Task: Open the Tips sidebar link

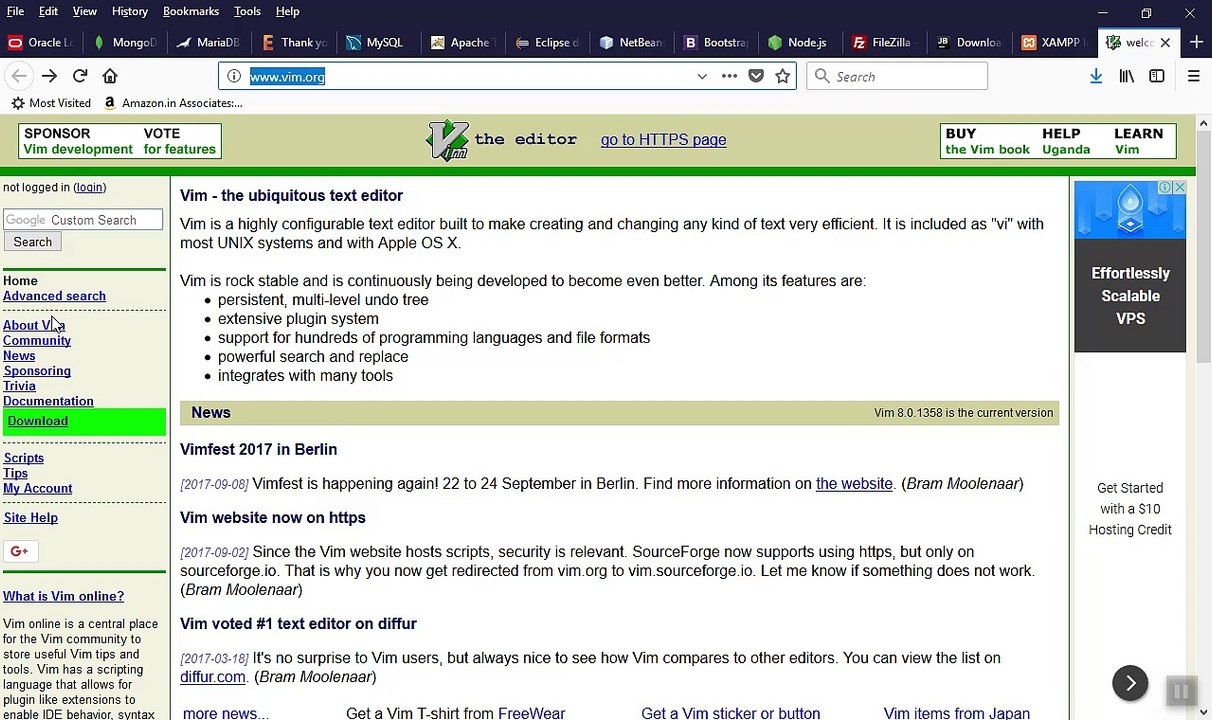Action: click(x=15, y=473)
